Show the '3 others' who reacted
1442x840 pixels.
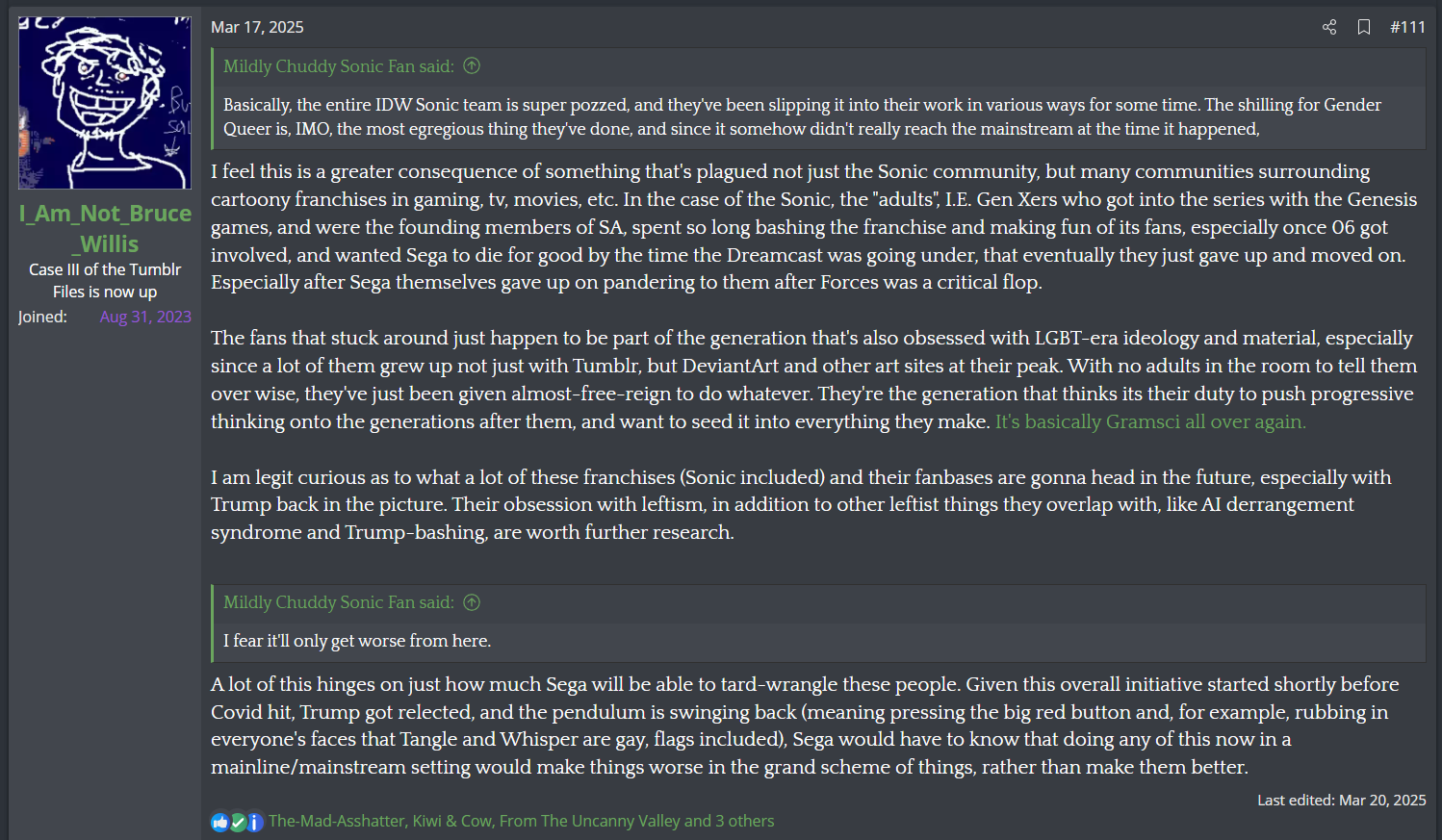[x=744, y=821]
